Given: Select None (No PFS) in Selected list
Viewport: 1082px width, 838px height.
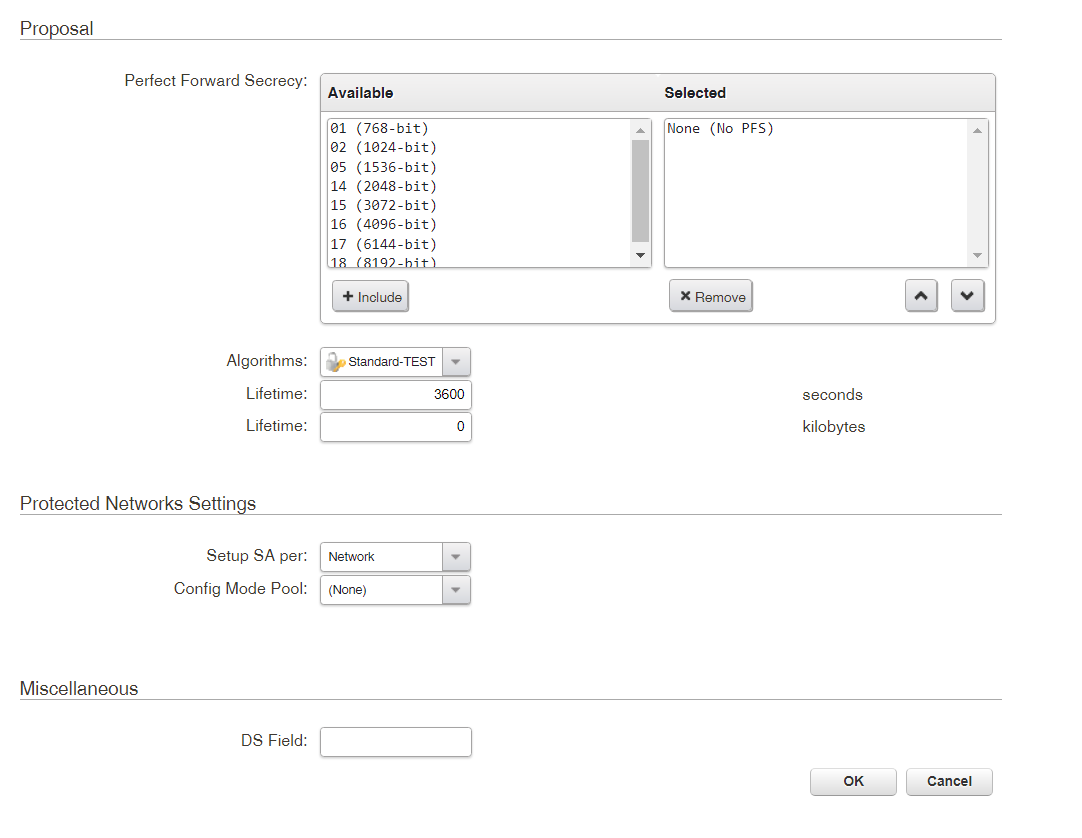Looking at the screenshot, I should click(721, 129).
